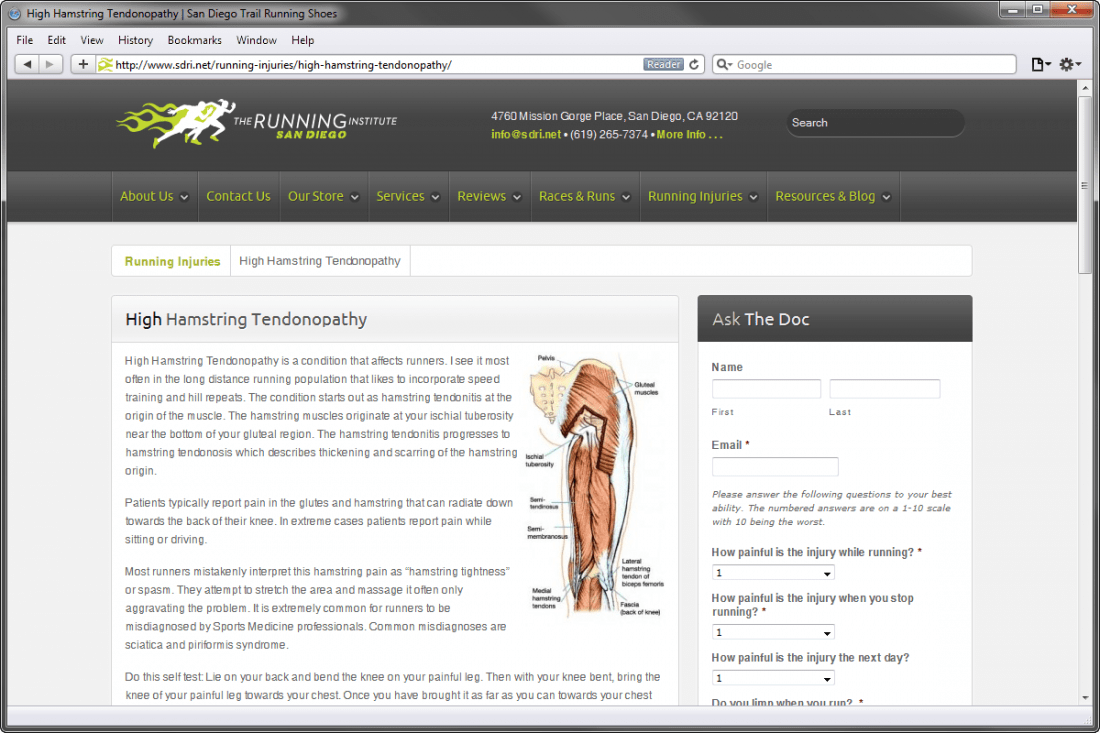Open pain when you stop running dropdown
Image resolution: width=1100 pixels, height=733 pixels.
coord(773,633)
